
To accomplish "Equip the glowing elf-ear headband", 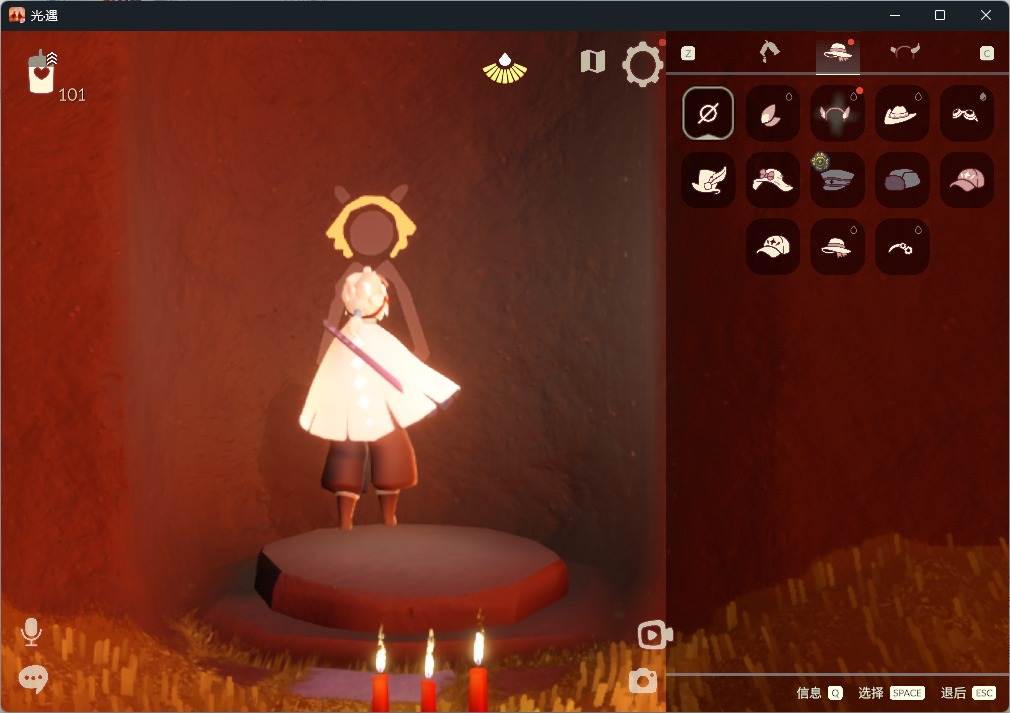I will point(837,113).
